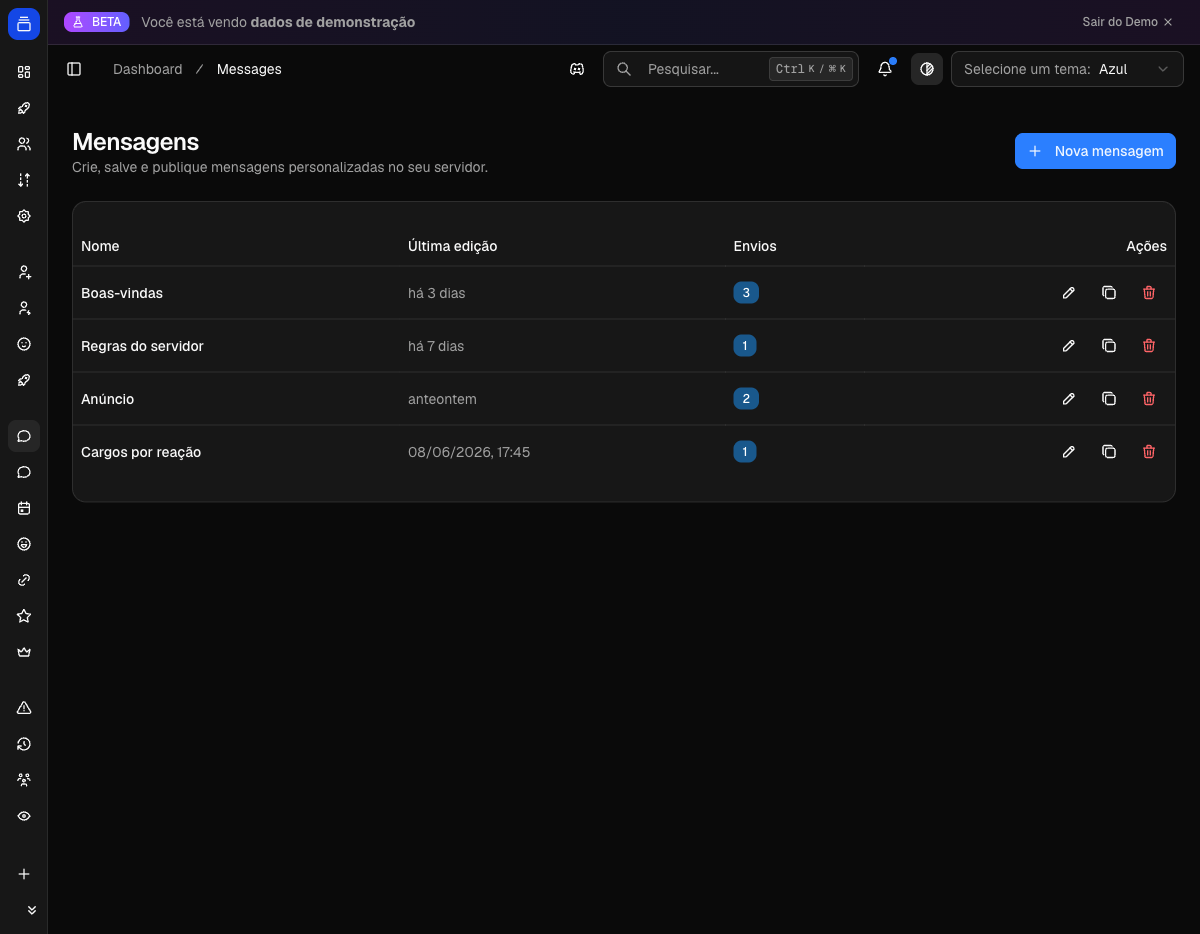Image resolution: width=1200 pixels, height=934 pixels.
Task: Edit the Boas-vindas message pencil icon
Action: [x=1069, y=293]
